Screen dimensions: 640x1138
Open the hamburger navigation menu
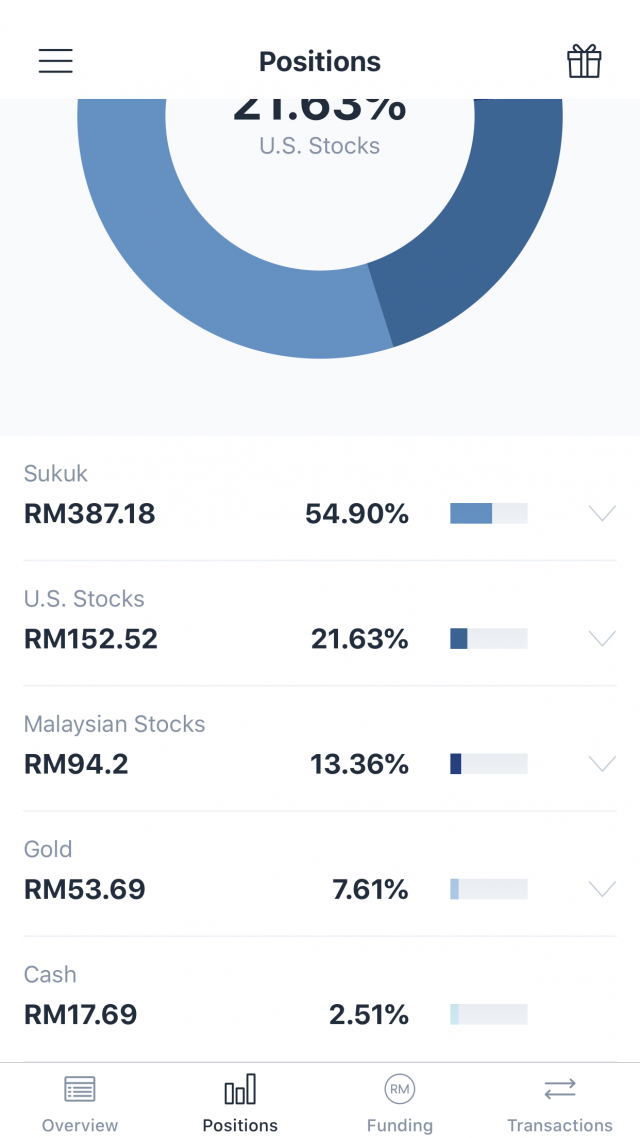pyautogui.click(x=55, y=61)
